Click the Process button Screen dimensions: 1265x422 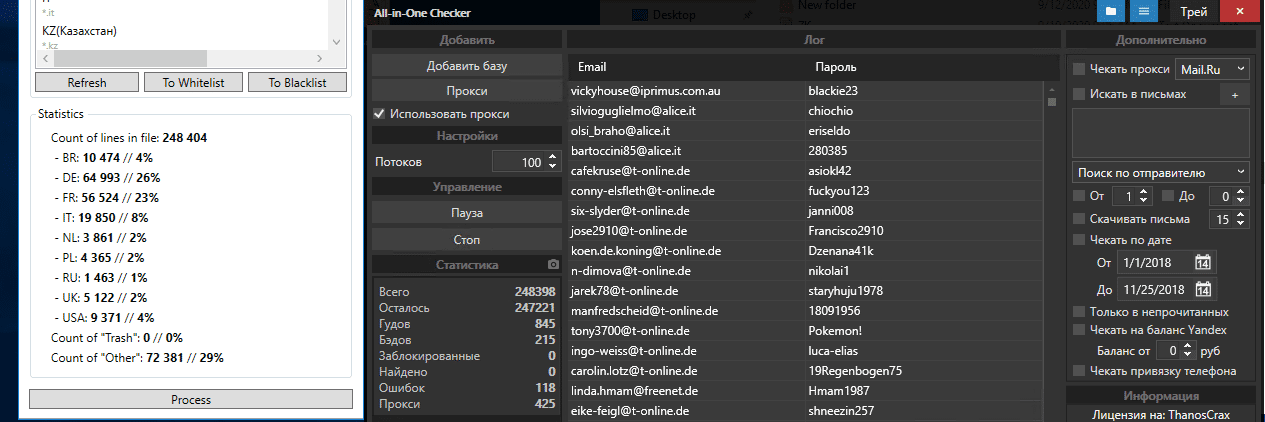[x=190, y=399]
